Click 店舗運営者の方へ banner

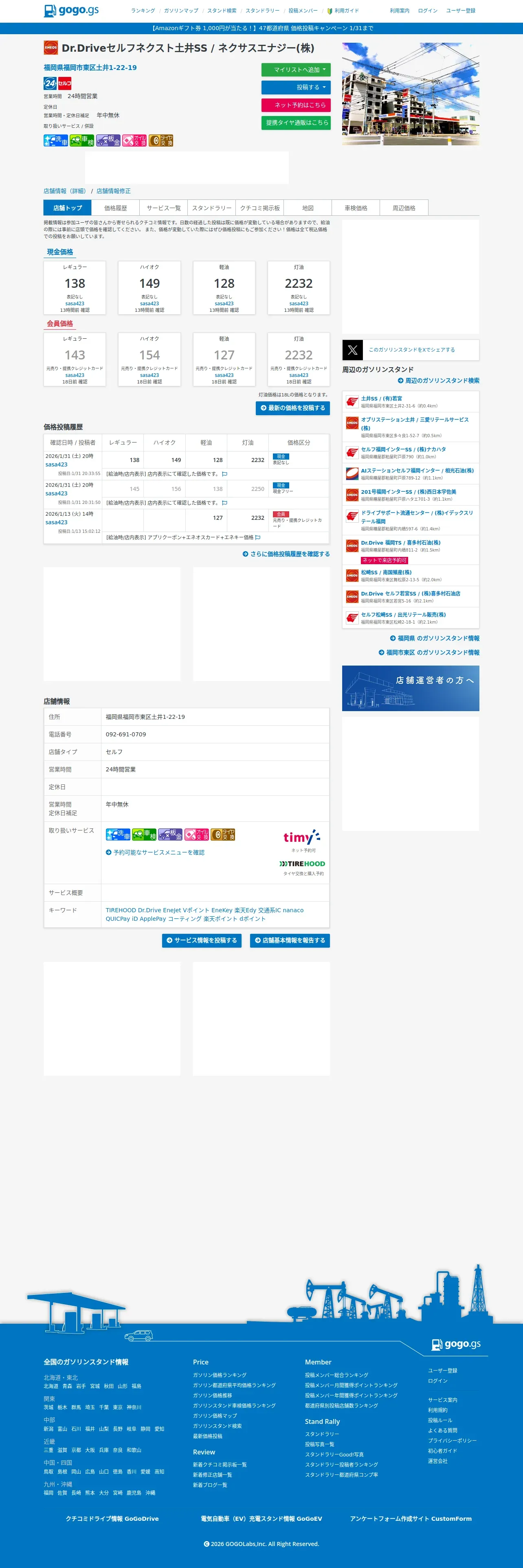pos(410,688)
